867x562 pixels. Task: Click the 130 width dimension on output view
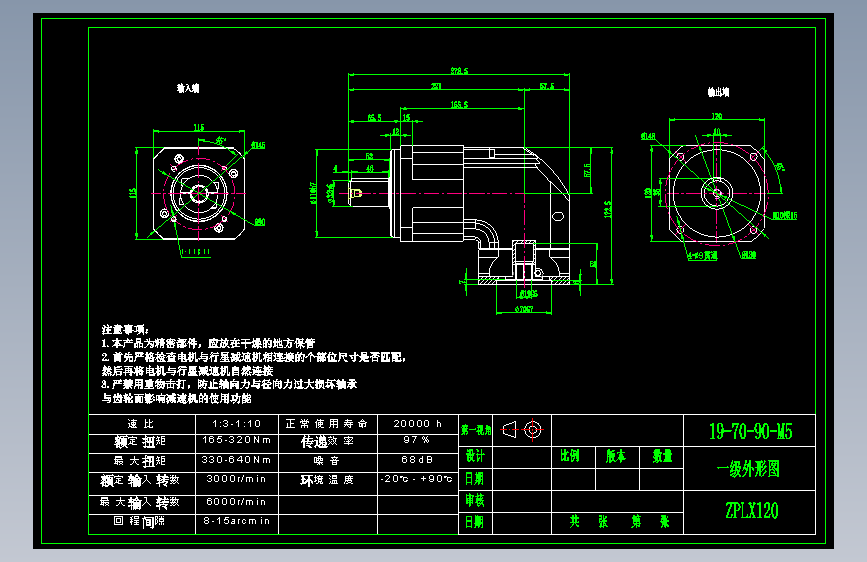coord(717,116)
